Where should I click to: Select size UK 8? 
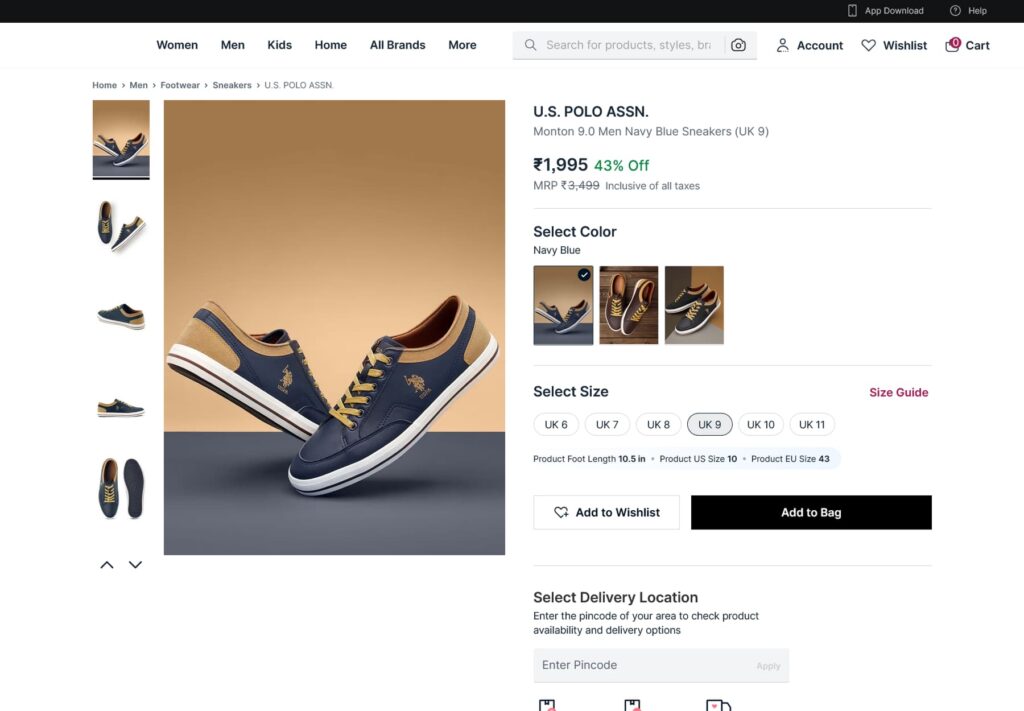(658, 424)
